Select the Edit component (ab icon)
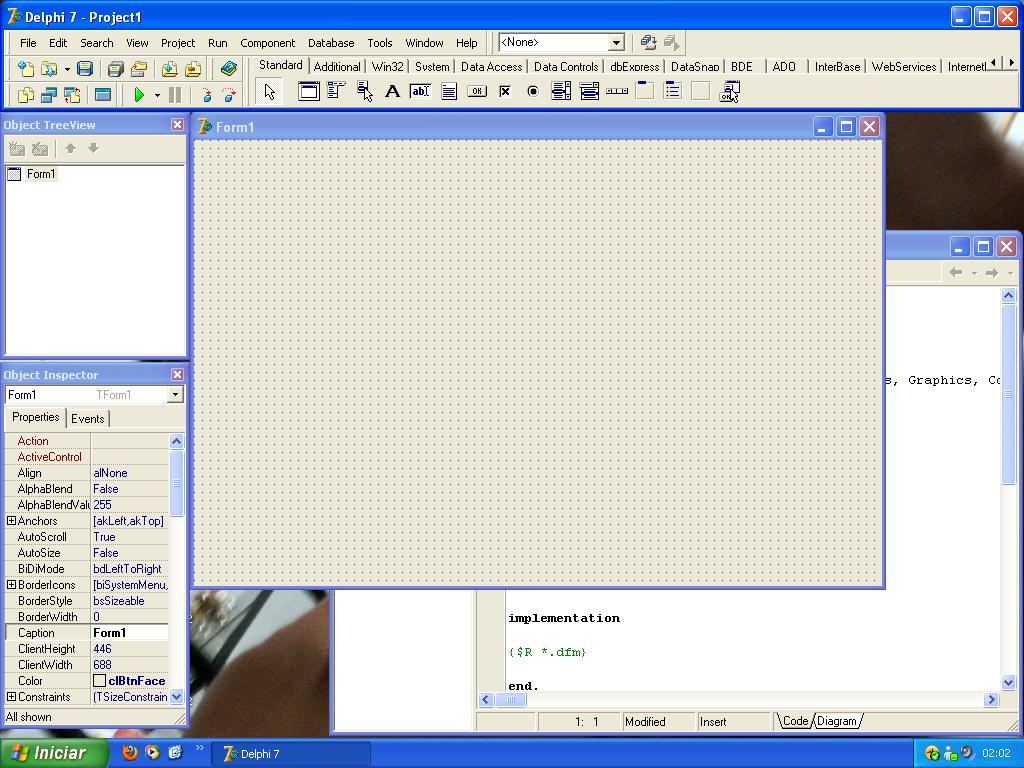 (420, 91)
